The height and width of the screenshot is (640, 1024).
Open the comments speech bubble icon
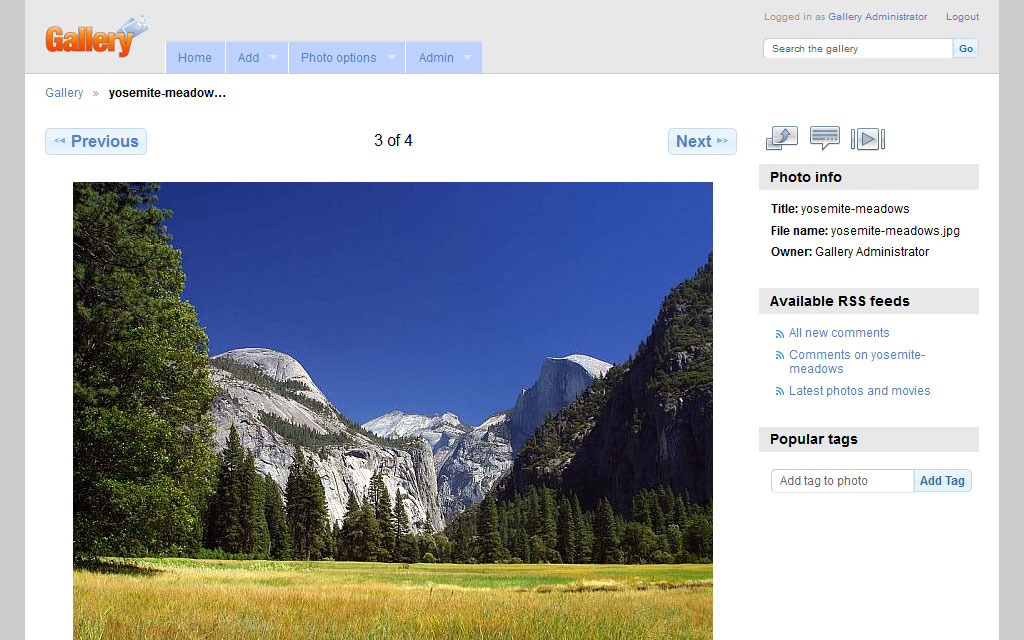(x=824, y=139)
